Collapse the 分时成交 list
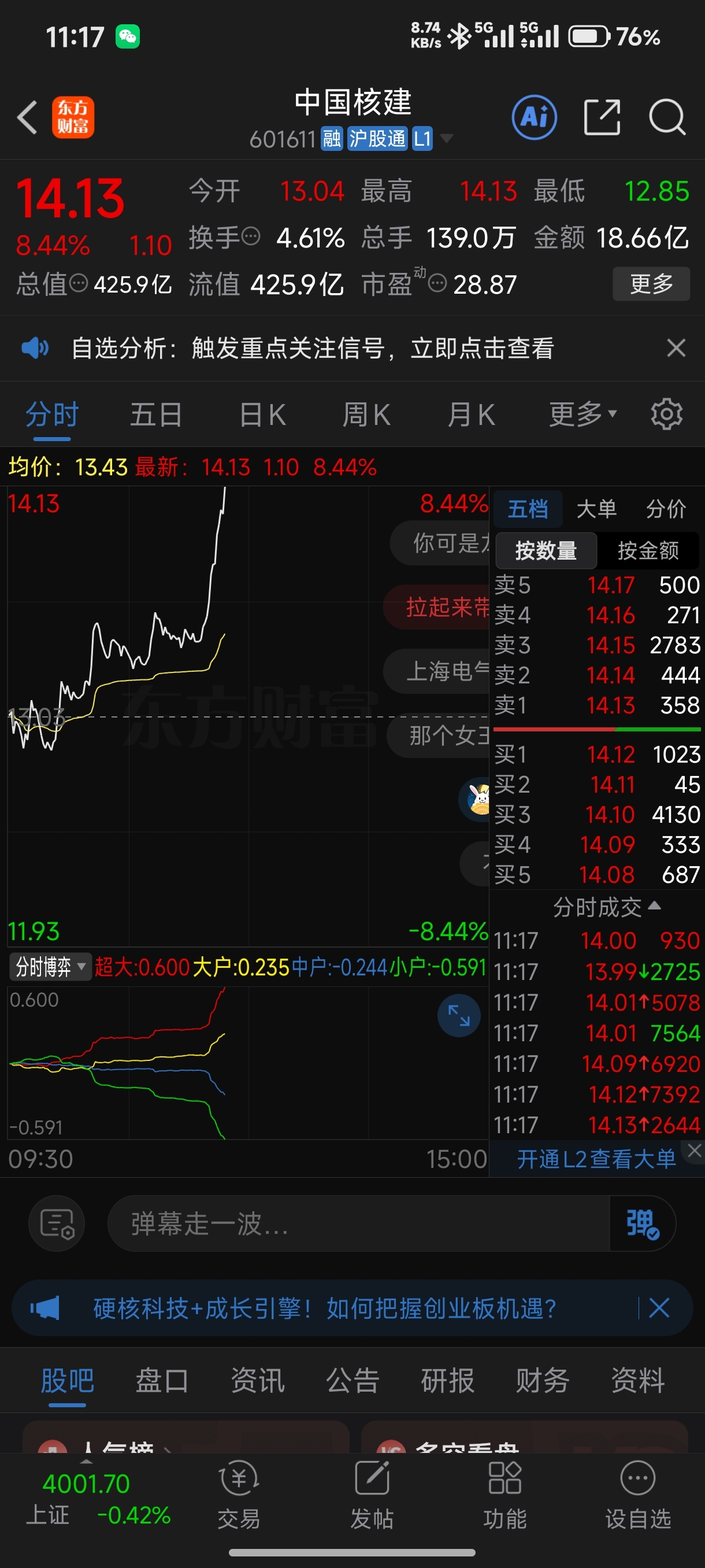The height and width of the screenshot is (1568, 705). pos(606,907)
